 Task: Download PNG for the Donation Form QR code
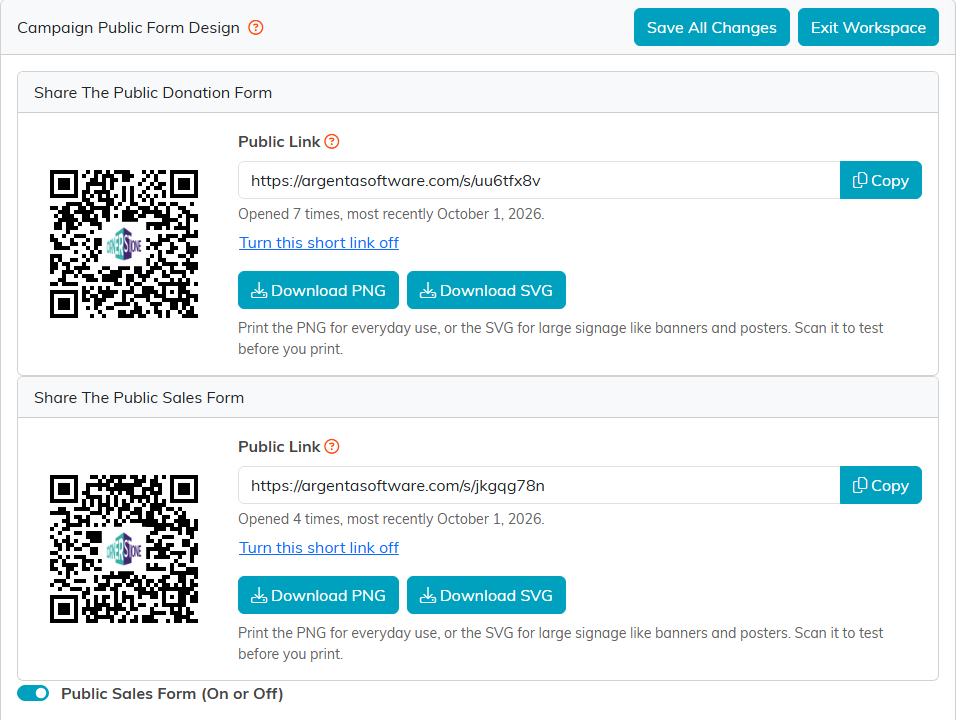point(318,290)
